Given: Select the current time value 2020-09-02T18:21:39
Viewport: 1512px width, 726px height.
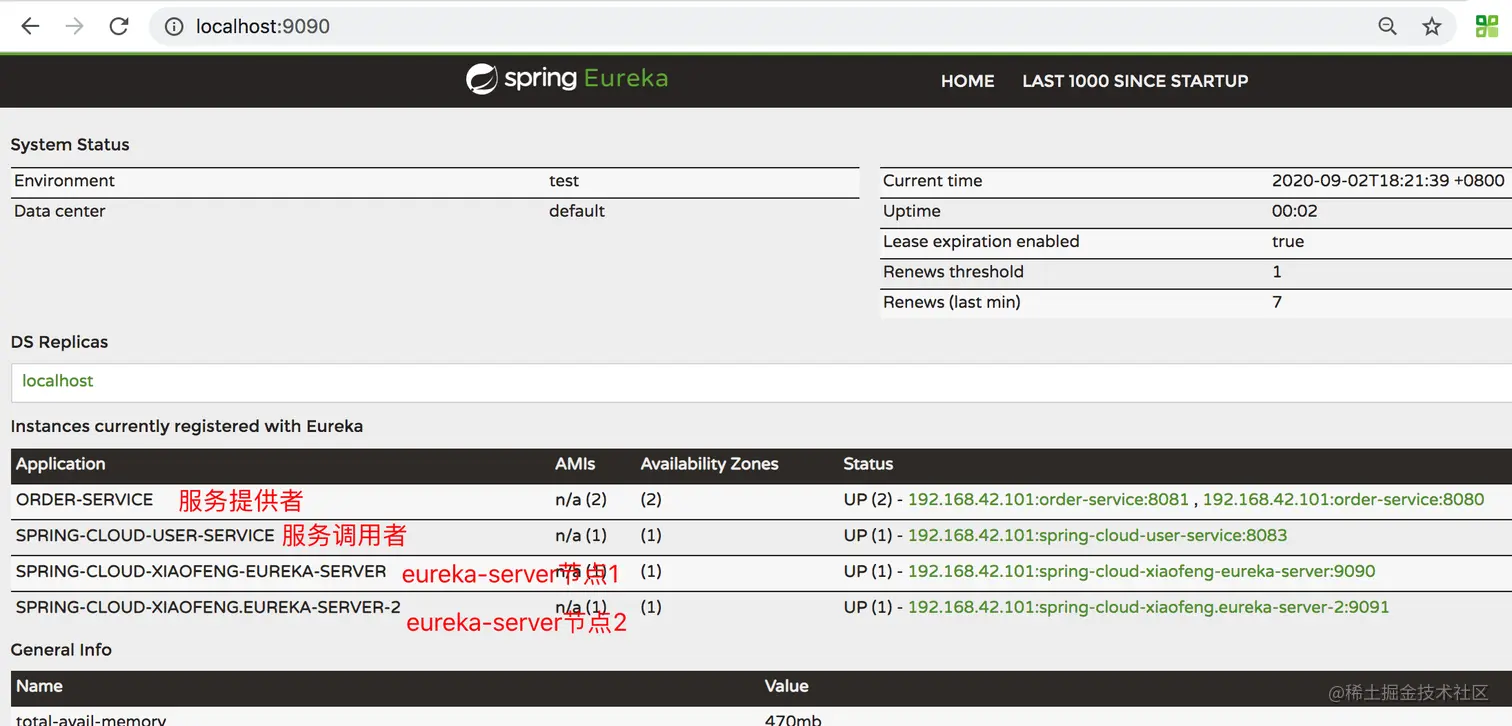Looking at the screenshot, I should [1388, 181].
